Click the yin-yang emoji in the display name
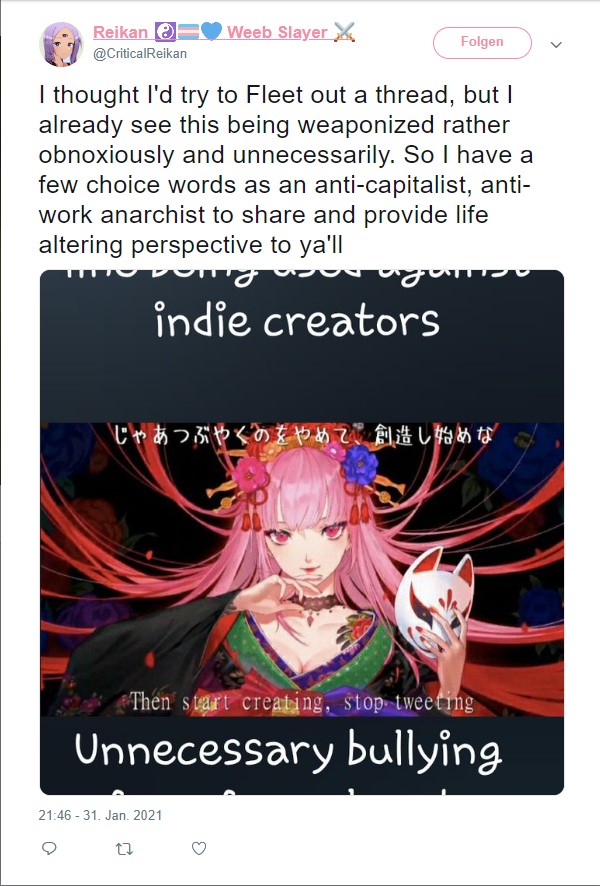Image resolution: width=600 pixels, height=886 pixels. tap(165, 32)
